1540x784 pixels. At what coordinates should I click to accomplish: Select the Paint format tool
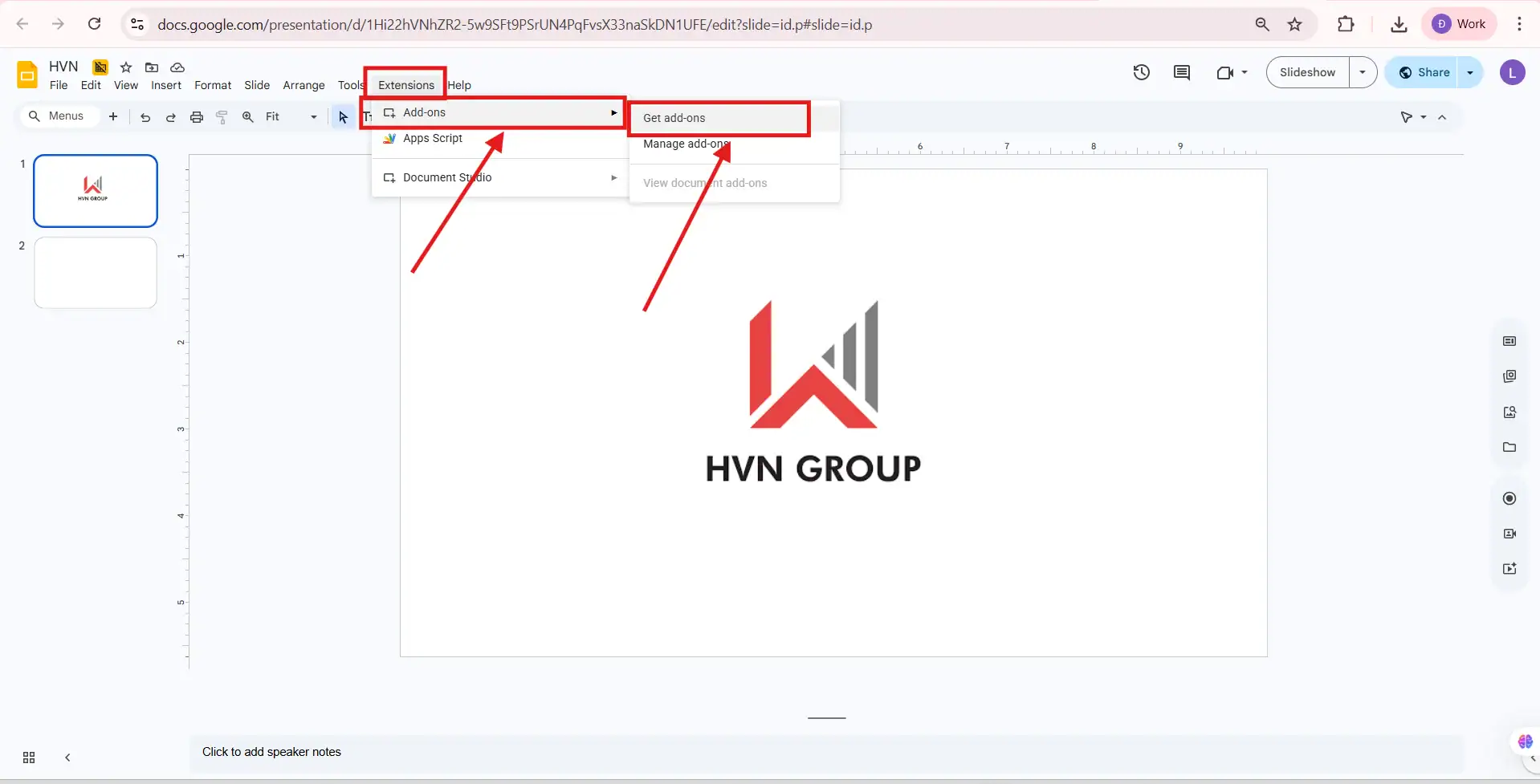(222, 116)
